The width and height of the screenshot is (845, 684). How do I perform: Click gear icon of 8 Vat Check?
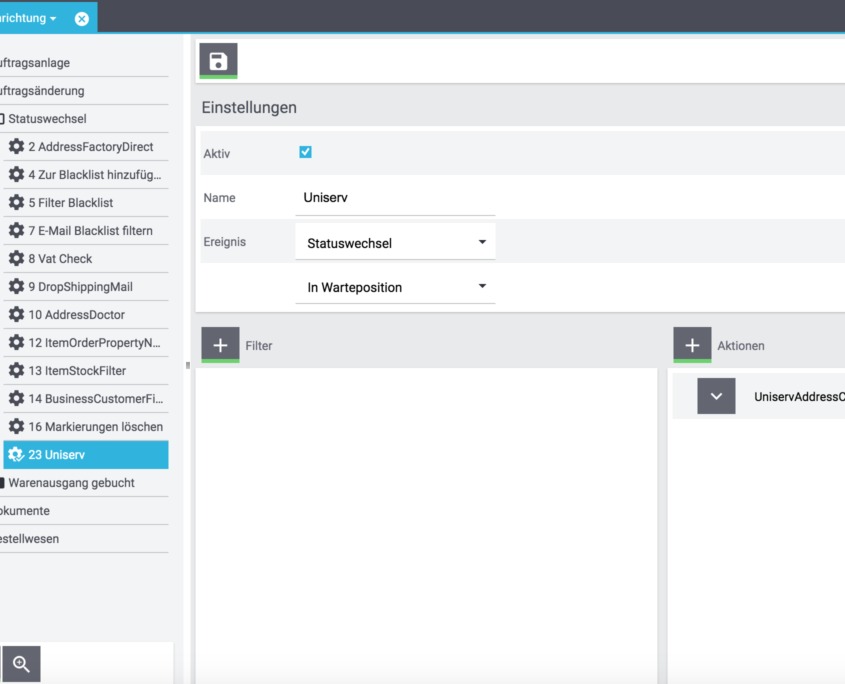[16, 258]
